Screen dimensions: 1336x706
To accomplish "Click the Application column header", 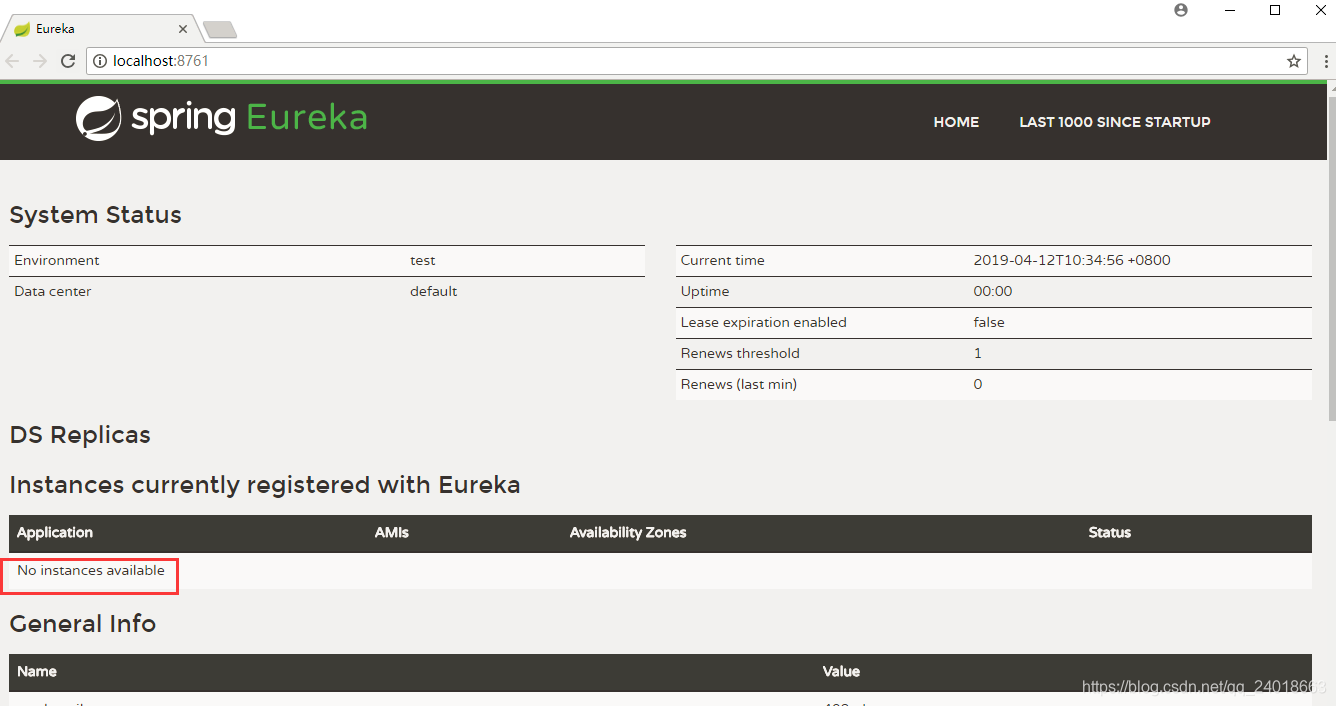I will pos(55,532).
